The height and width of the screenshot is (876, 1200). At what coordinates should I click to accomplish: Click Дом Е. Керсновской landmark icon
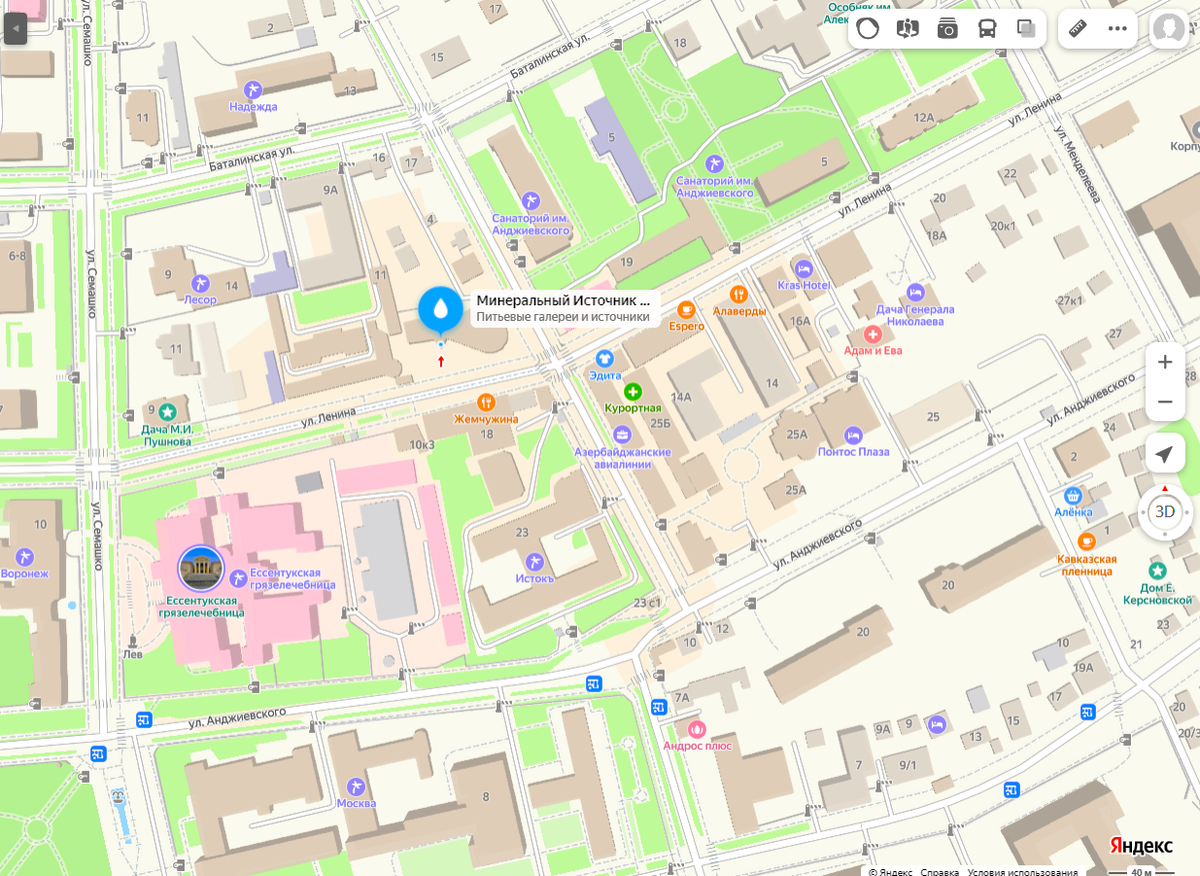[x=1158, y=570]
